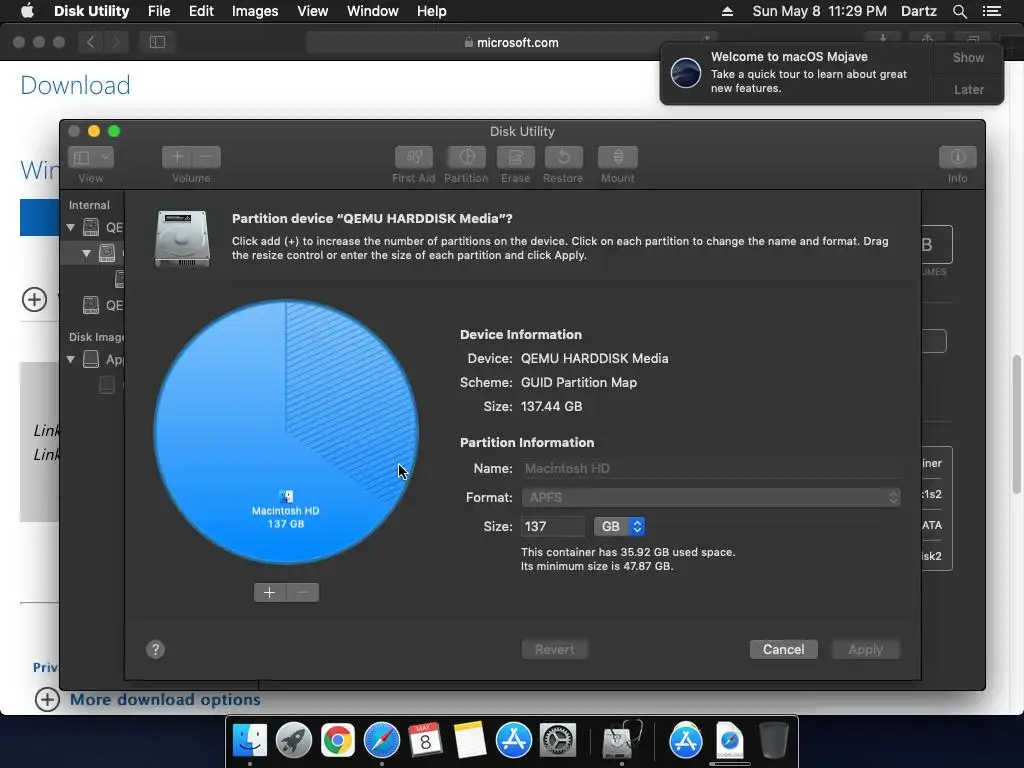The width and height of the screenshot is (1024, 768).
Task: Click the eject icon in menu bar
Action: (727, 11)
